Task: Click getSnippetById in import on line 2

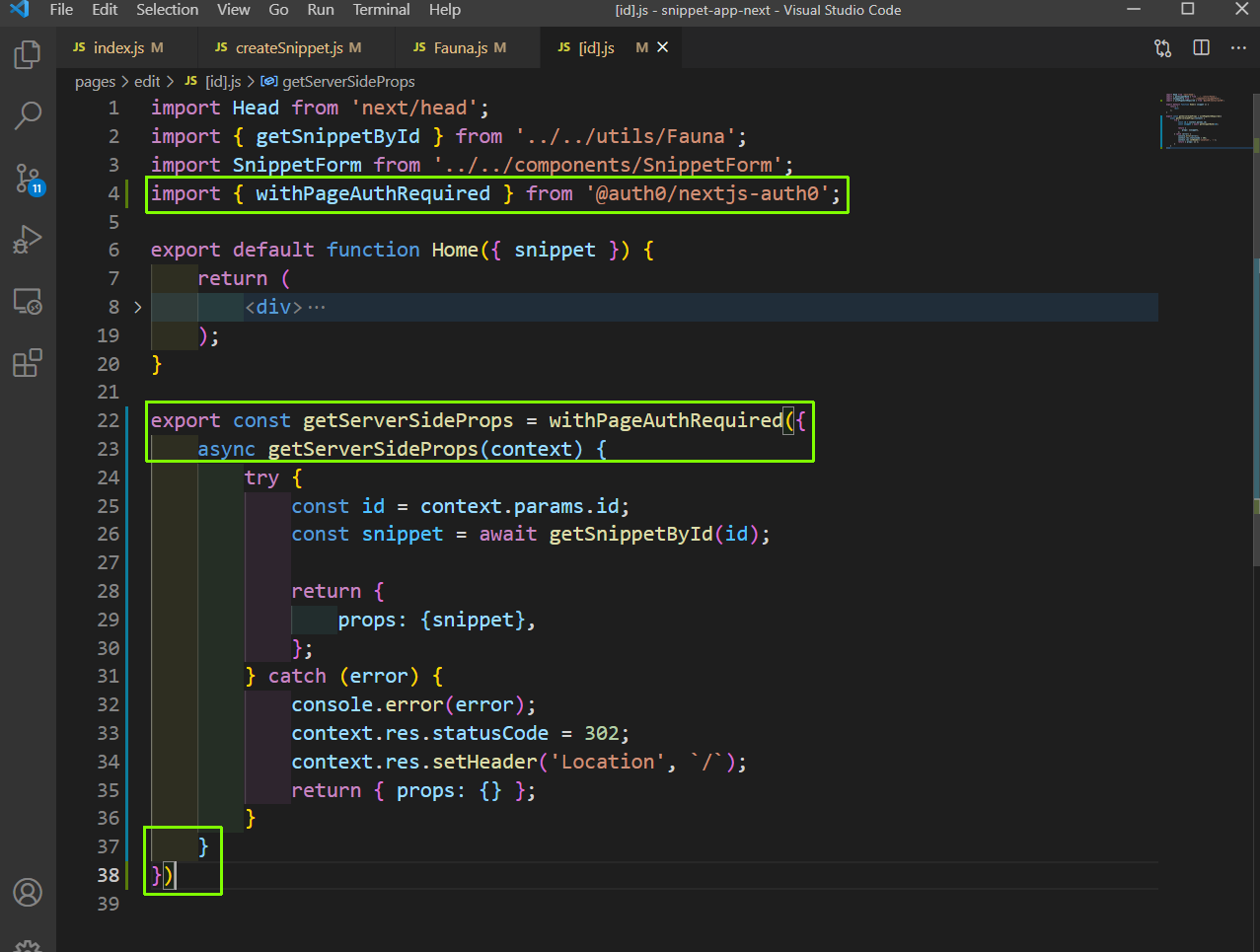Action: tap(337, 136)
